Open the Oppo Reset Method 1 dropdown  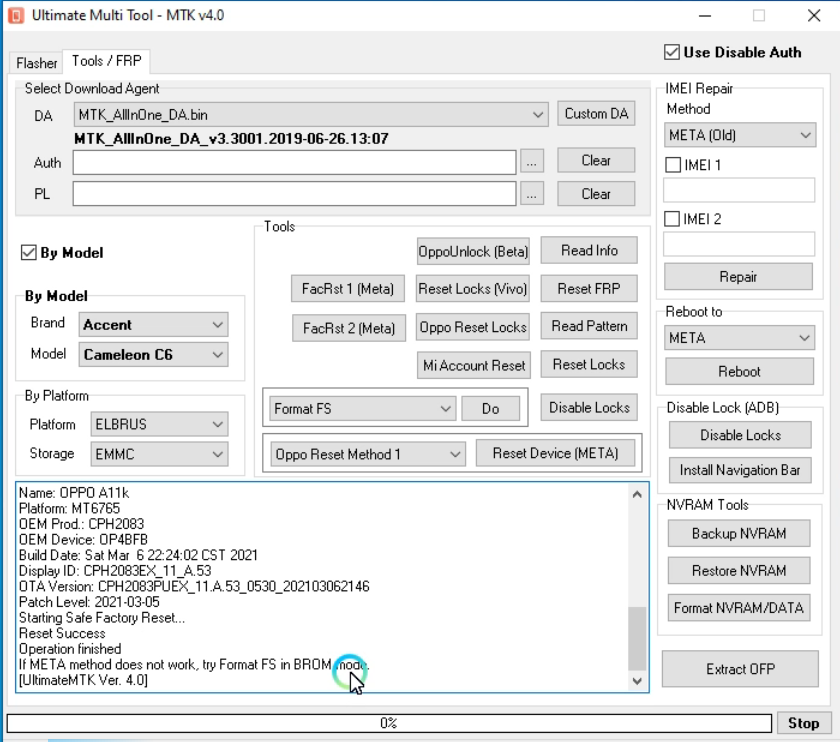(368, 454)
